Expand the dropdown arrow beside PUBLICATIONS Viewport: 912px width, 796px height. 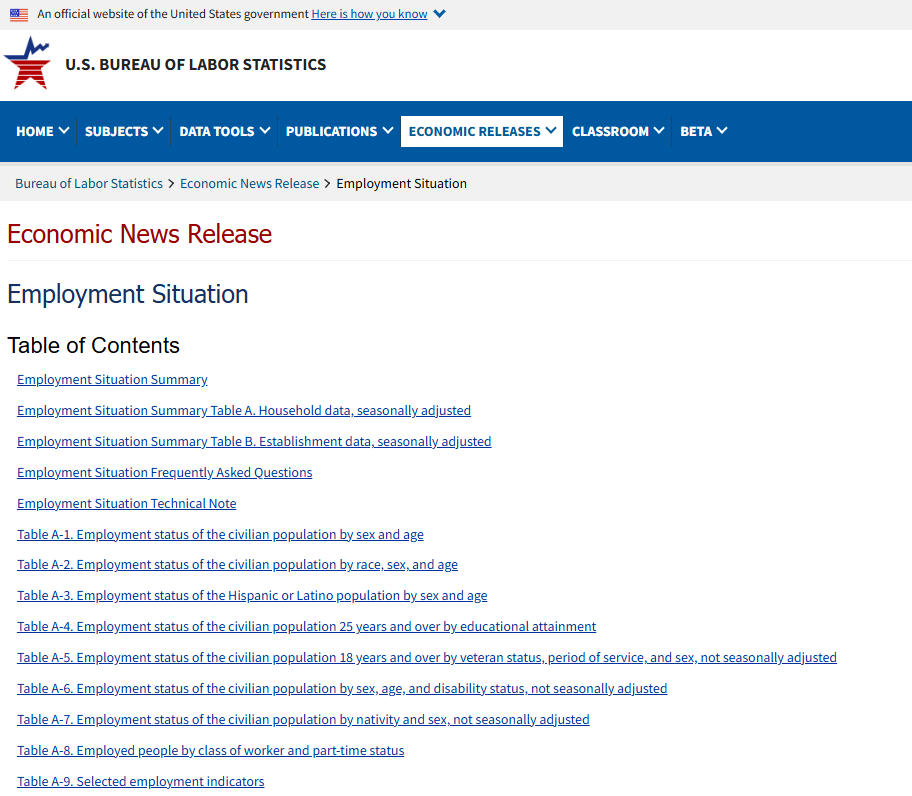[388, 131]
